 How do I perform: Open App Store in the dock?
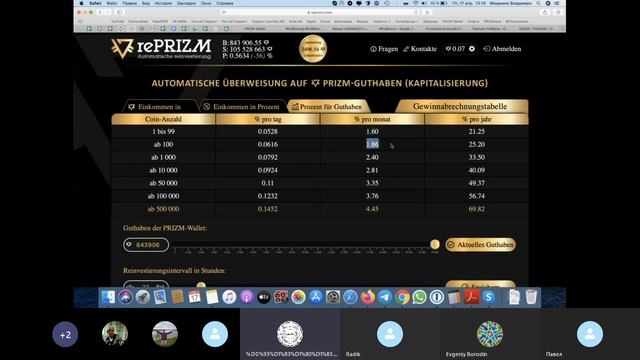coord(316,298)
